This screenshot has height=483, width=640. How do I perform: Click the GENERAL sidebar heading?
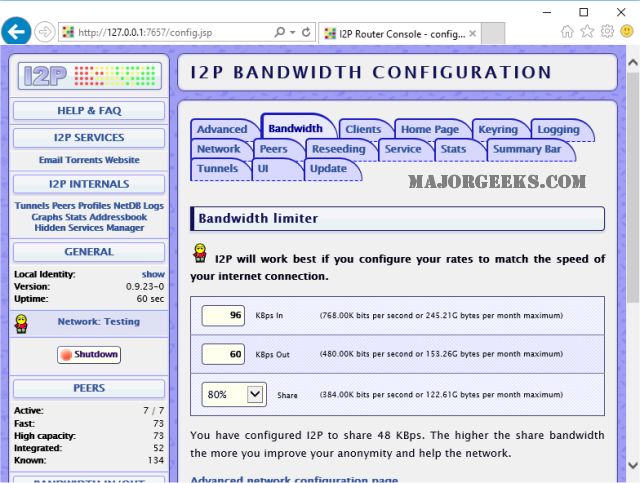pyautogui.click(x=89, y=252)
